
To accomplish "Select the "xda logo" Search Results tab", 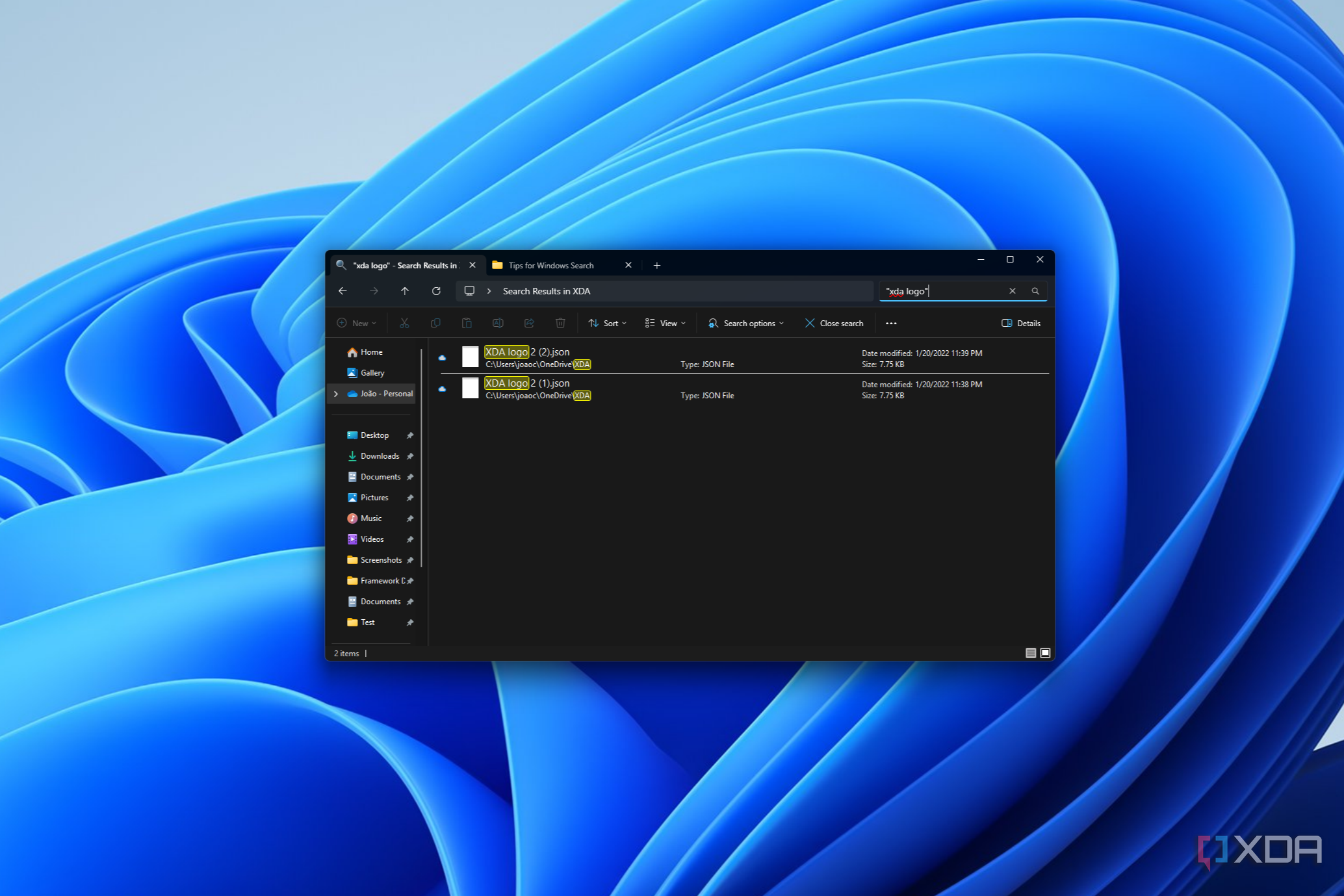I will 407,265.
